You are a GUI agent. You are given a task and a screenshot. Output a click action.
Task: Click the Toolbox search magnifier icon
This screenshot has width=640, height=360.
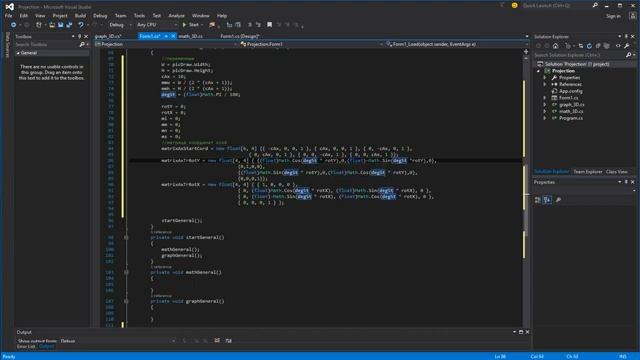click(x=82, y=44)
